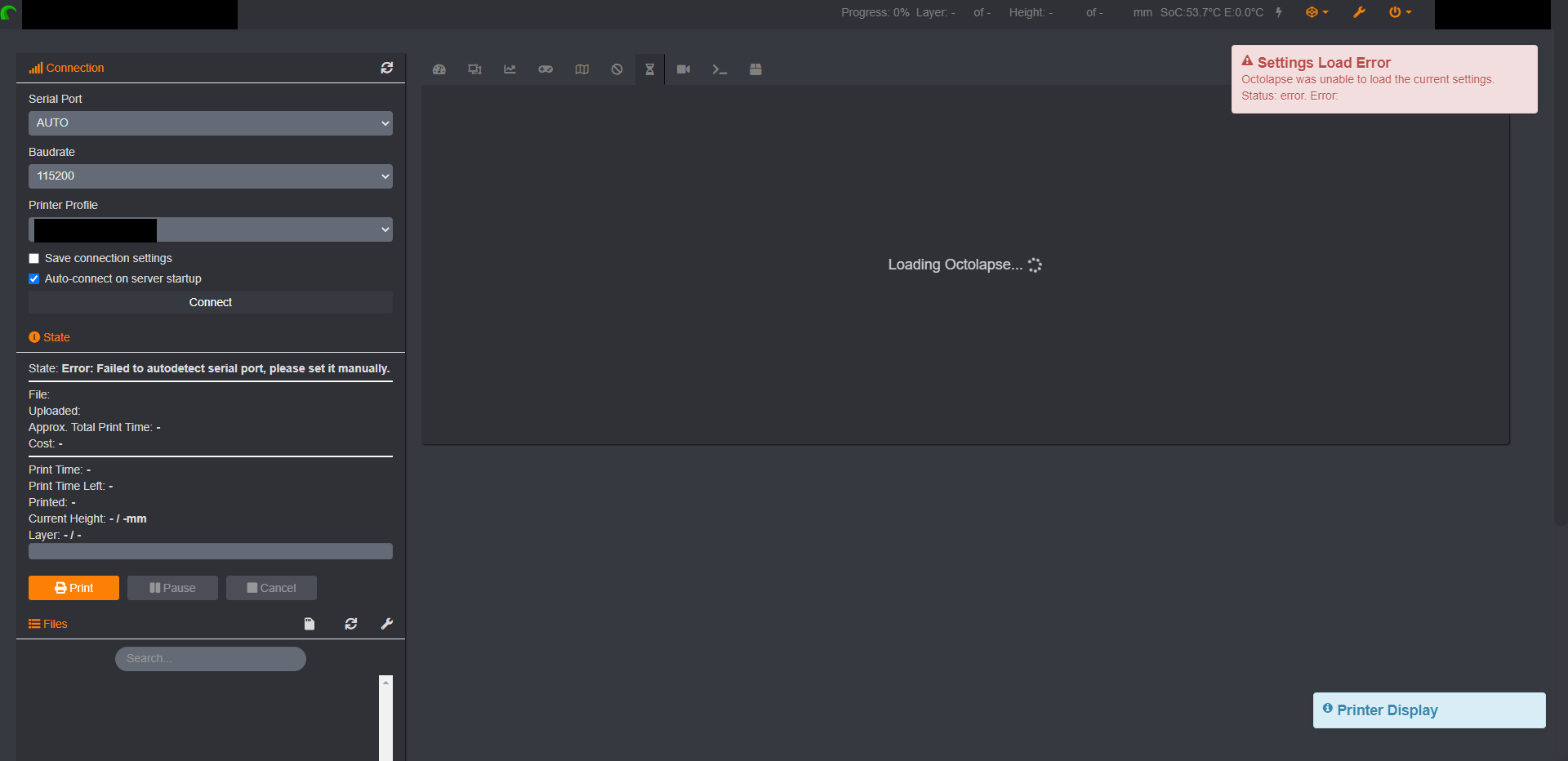
Task: Open the dashboard gauge tab
Action: click(x=439, y=69)
